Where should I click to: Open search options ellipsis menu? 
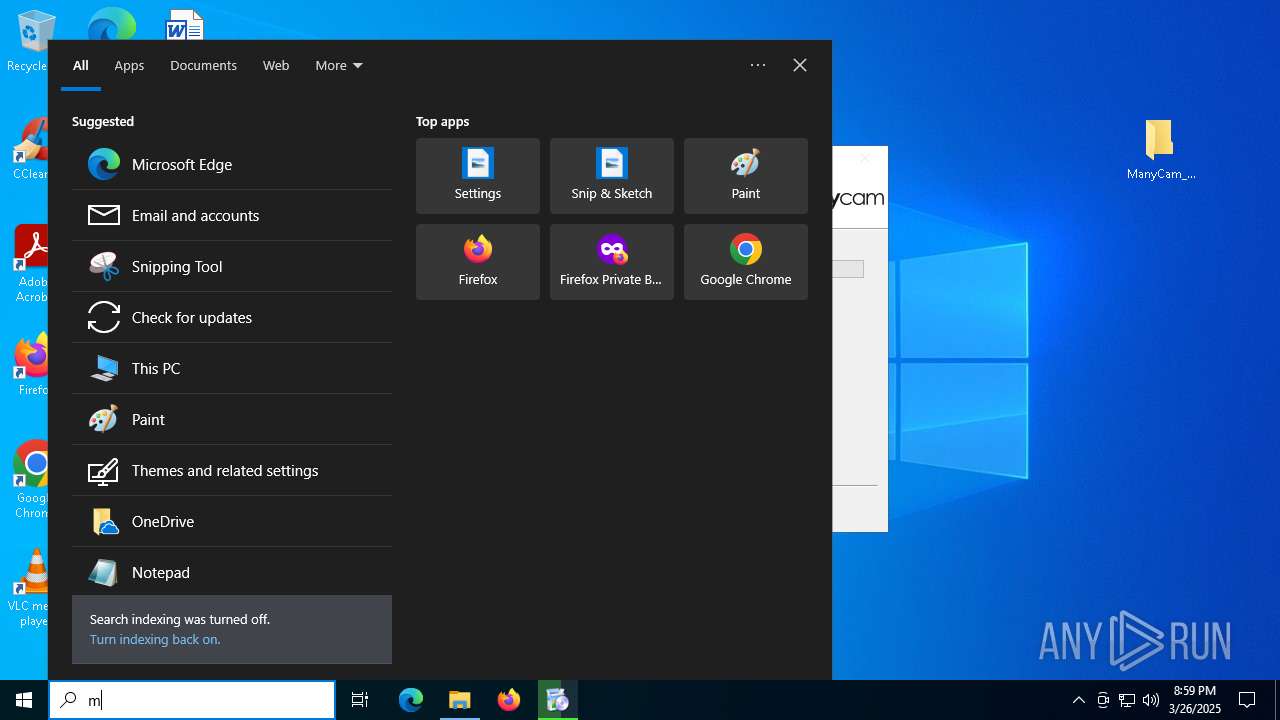point(758,65)
